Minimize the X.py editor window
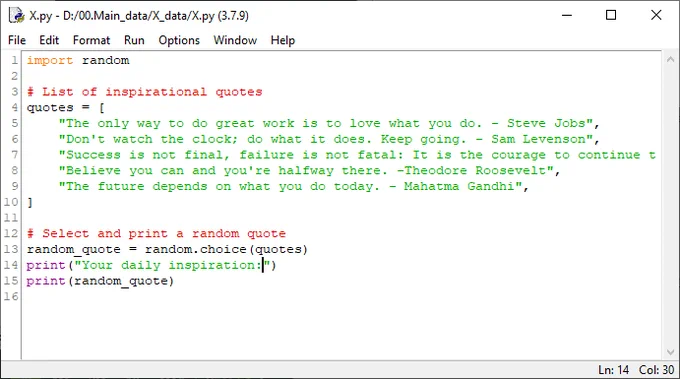 [567, 15]
